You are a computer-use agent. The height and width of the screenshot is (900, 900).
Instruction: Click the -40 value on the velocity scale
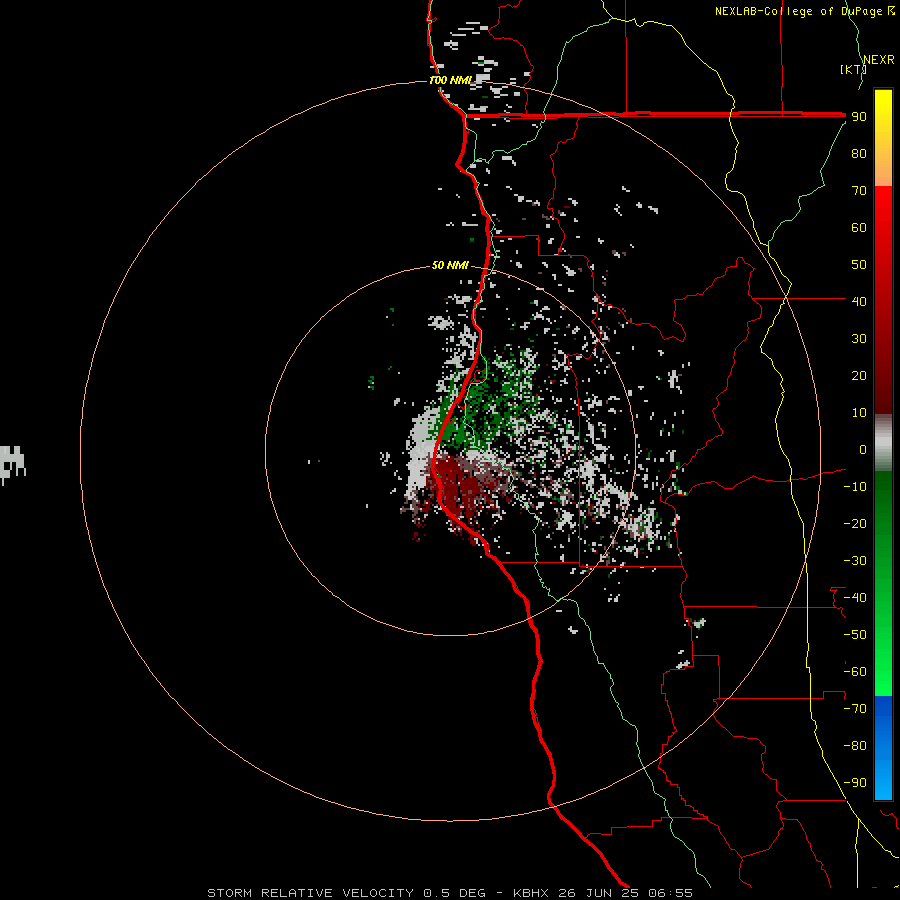point(855,598)
